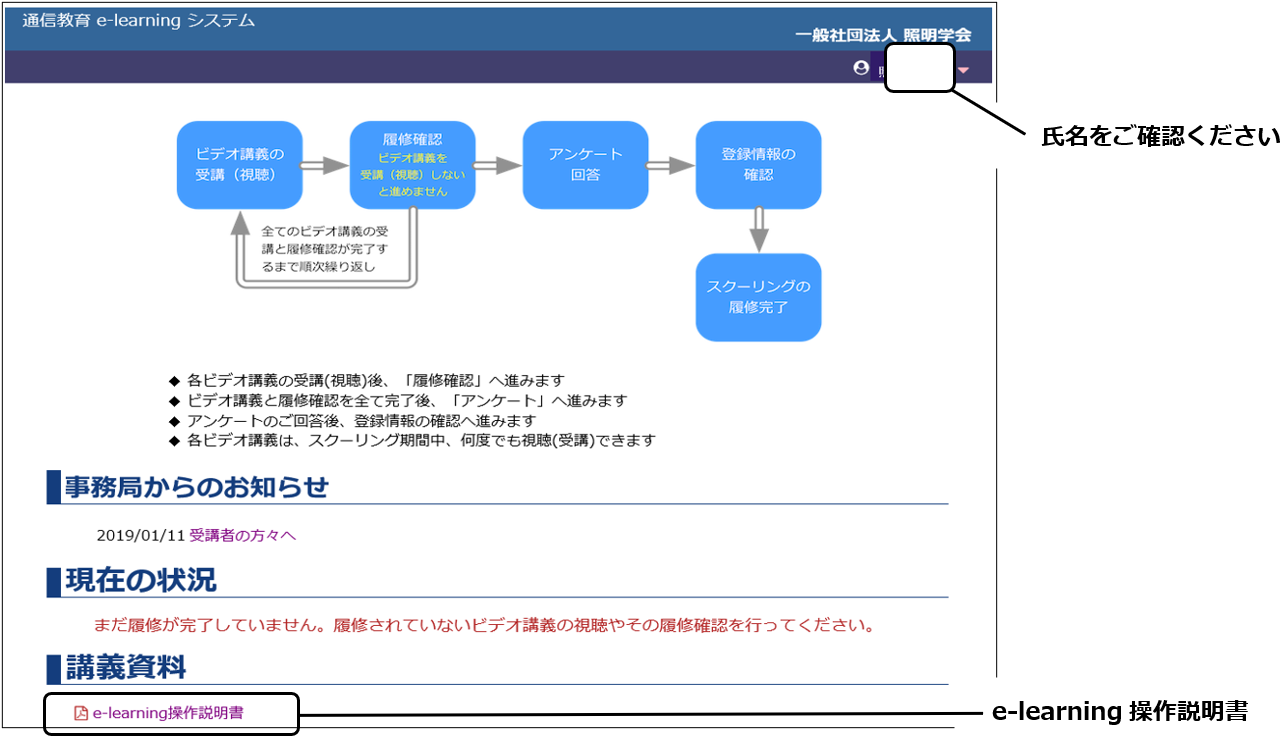Click the 通信教育 e-learning システム title
The width and height of the screenshot is (1281, 737).
[138, 20]
